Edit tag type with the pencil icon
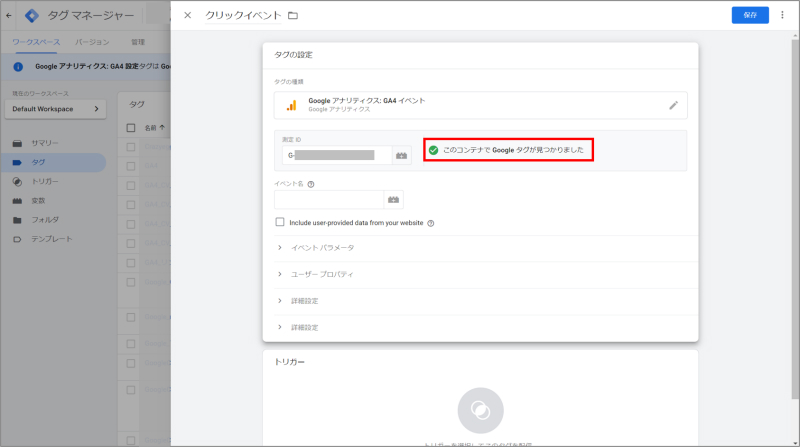This screenshot has width=800, height=447. click(673, 105)
